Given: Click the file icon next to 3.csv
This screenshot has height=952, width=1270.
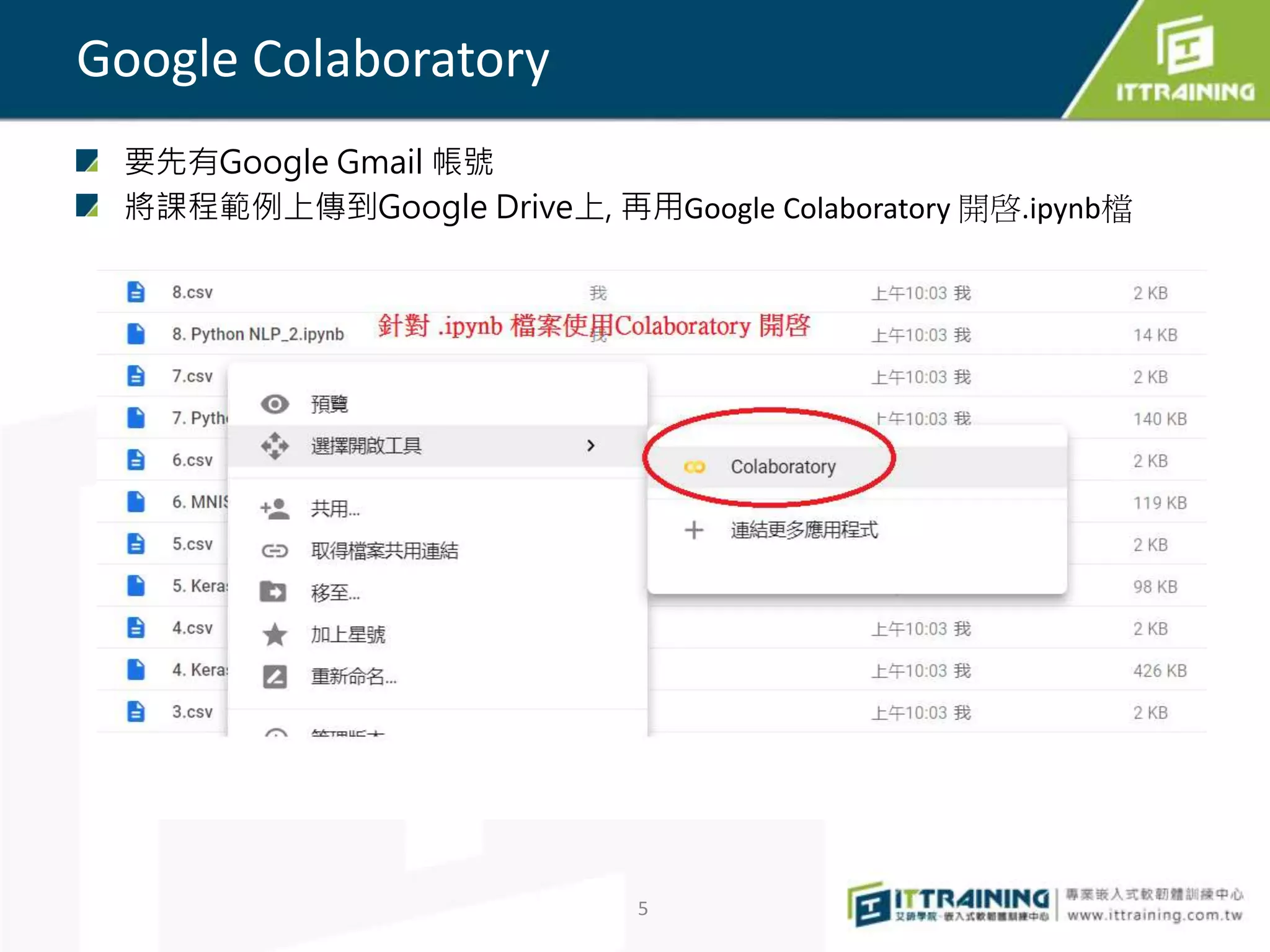Looking at the screenshot, I should (136, 712).
